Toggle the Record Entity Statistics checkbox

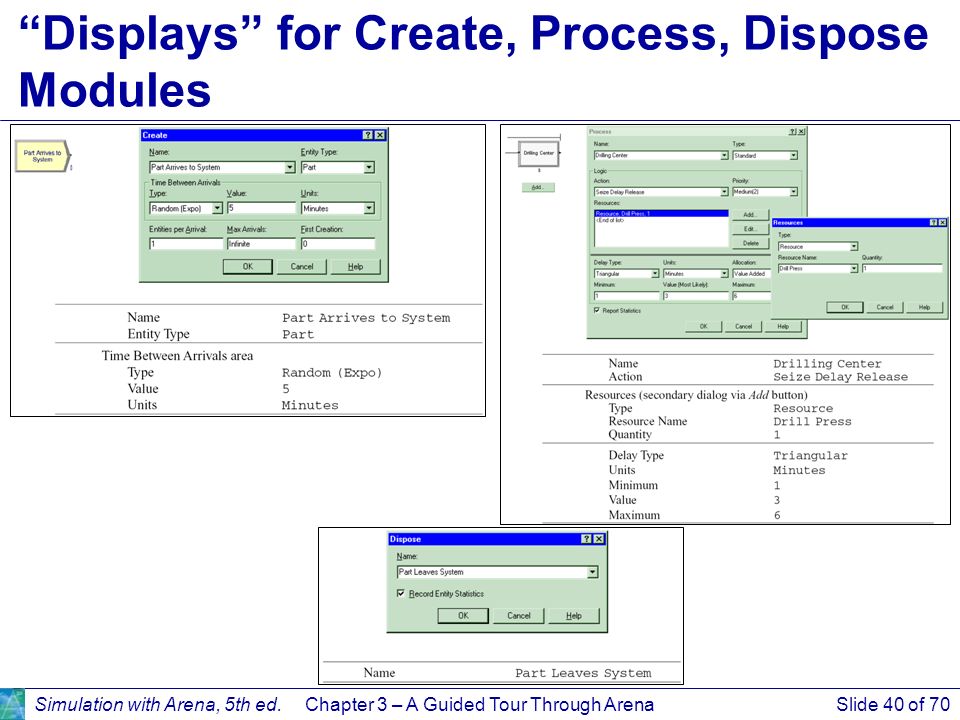400,593
